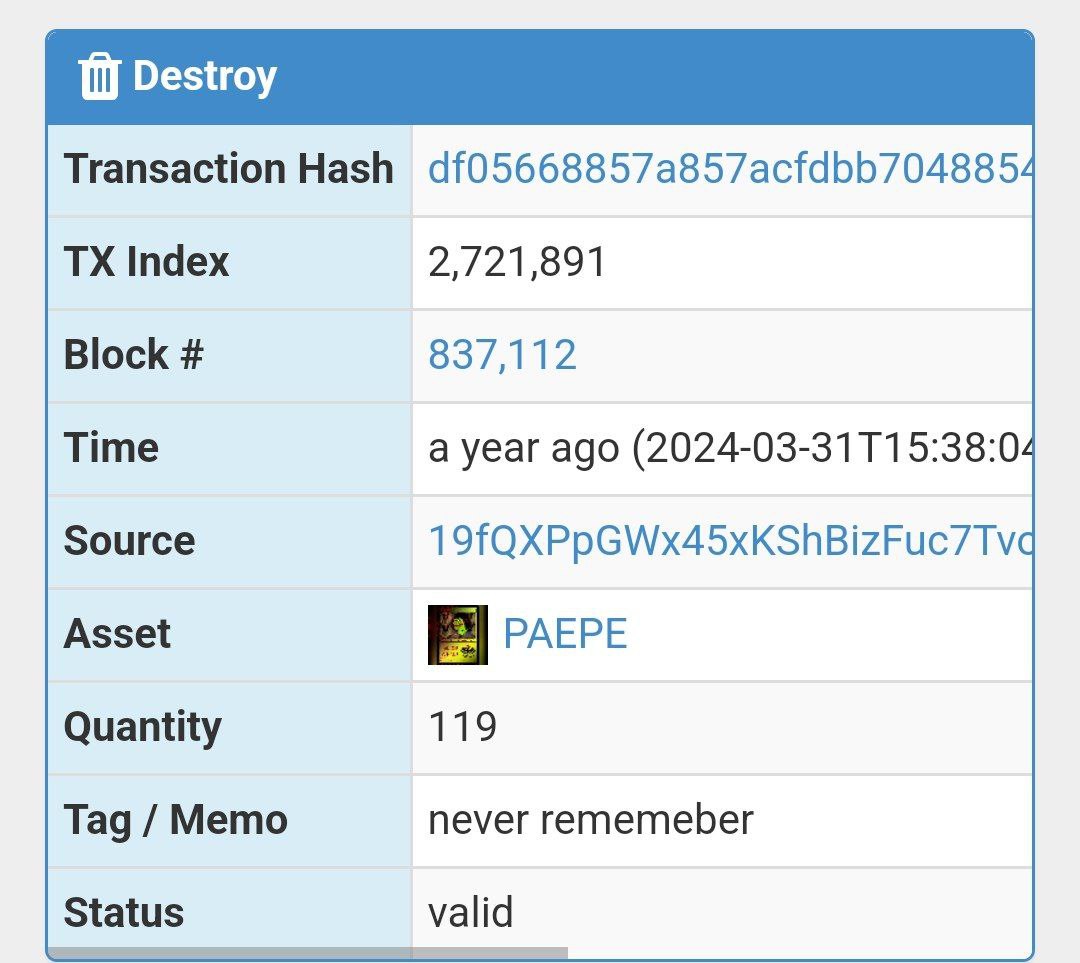Click the TX Index value 2,721,891
Screen dimensions: 1080x963
click(x=517, y=262)
